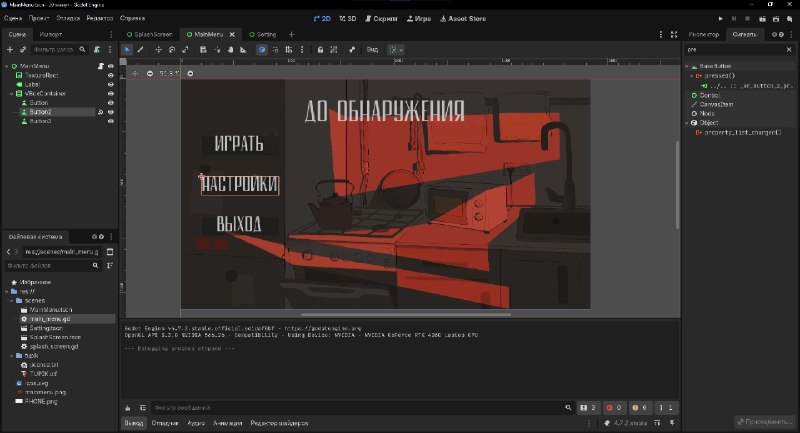800x433 pixels.
Task: Add a new child node with plus icon
Action: [x=10, y=49]
